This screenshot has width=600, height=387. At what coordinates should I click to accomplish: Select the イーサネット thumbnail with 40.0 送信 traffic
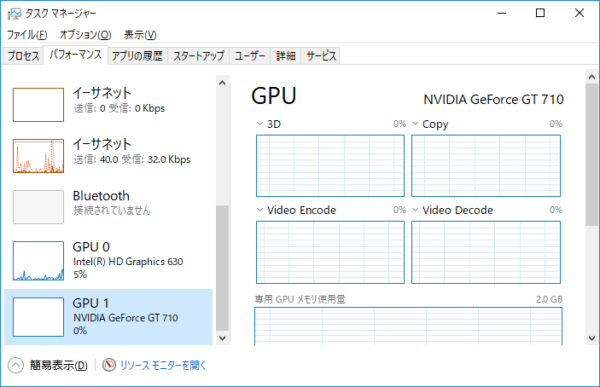(x=38, y=156)
